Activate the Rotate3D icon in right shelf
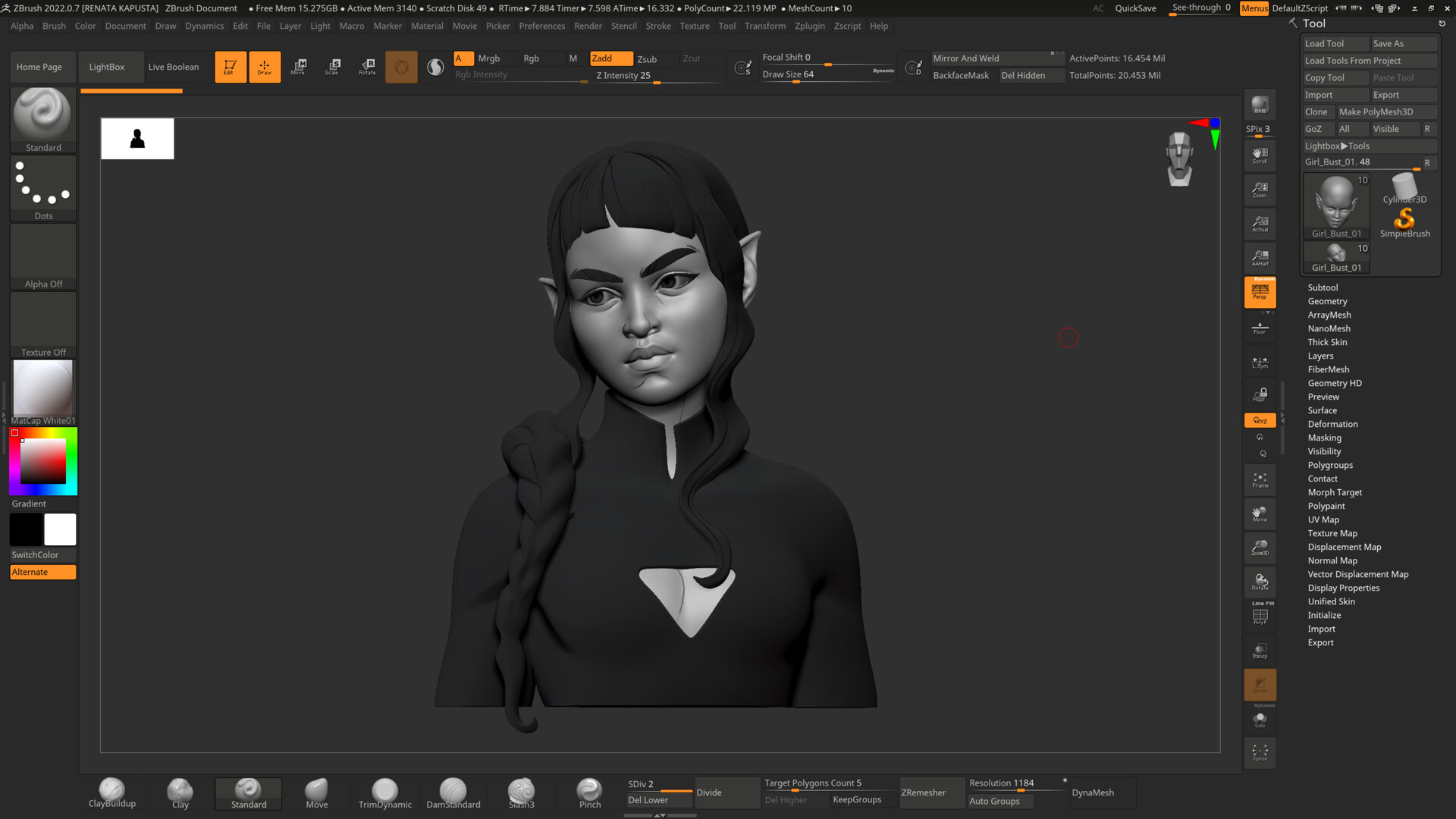Image resolution: width=1456 pixels, height=819 pixels. tap(1260, 582)
